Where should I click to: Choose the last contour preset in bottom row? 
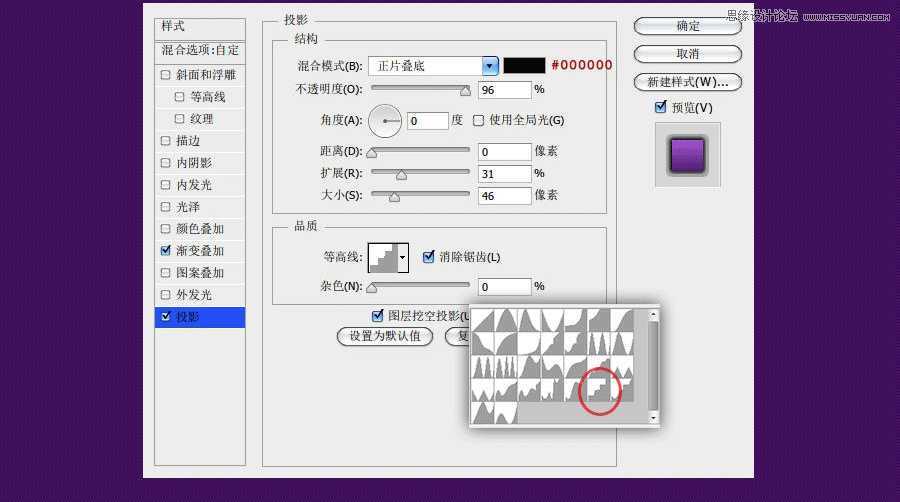coord(506,411)
